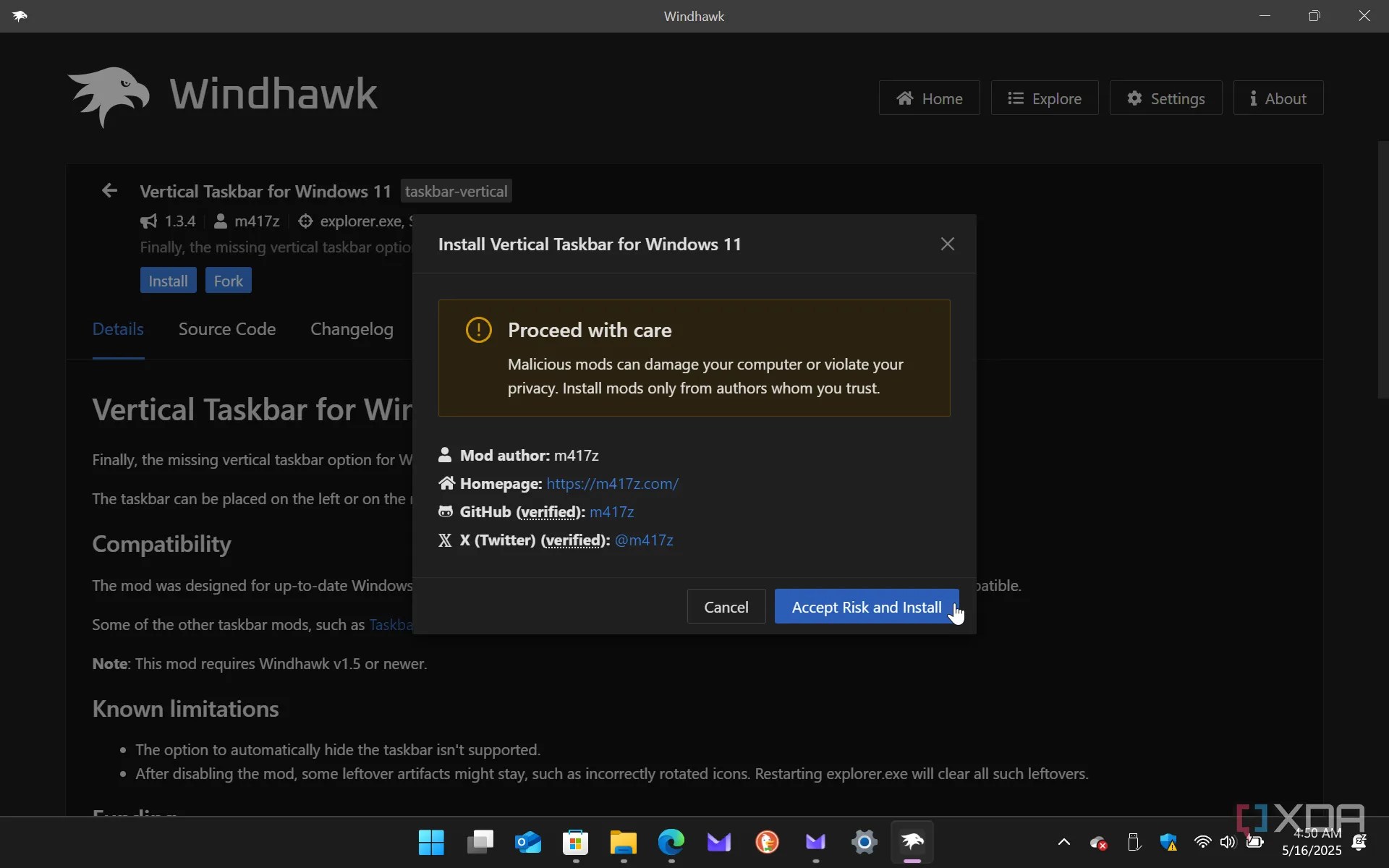The image size is (1389, 868).
Task: Switch to Changelog tab
Action: [352, 329]
